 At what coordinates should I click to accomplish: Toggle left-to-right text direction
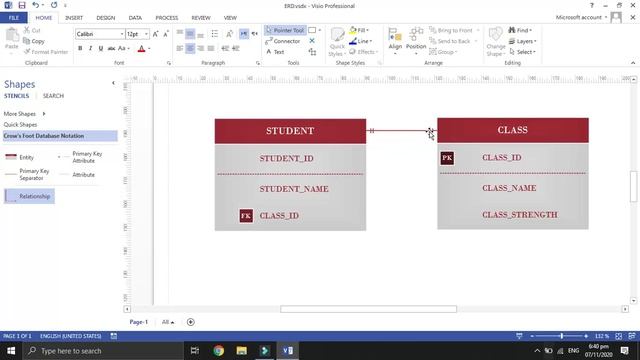coord(244,34)
